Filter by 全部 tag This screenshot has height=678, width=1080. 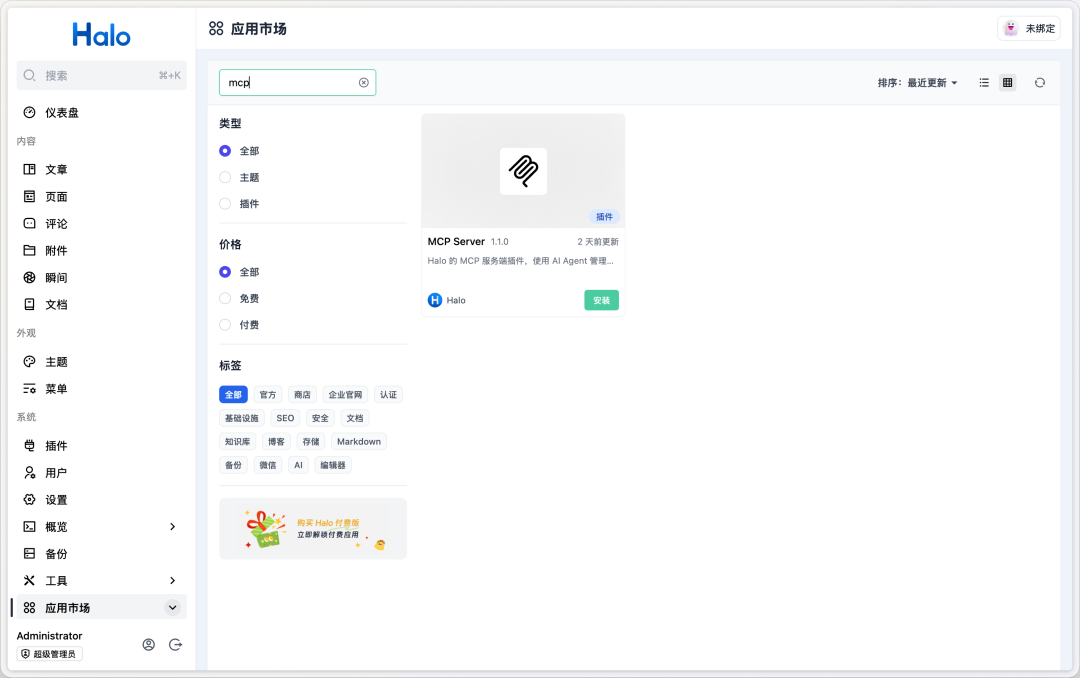coord(233,395)
